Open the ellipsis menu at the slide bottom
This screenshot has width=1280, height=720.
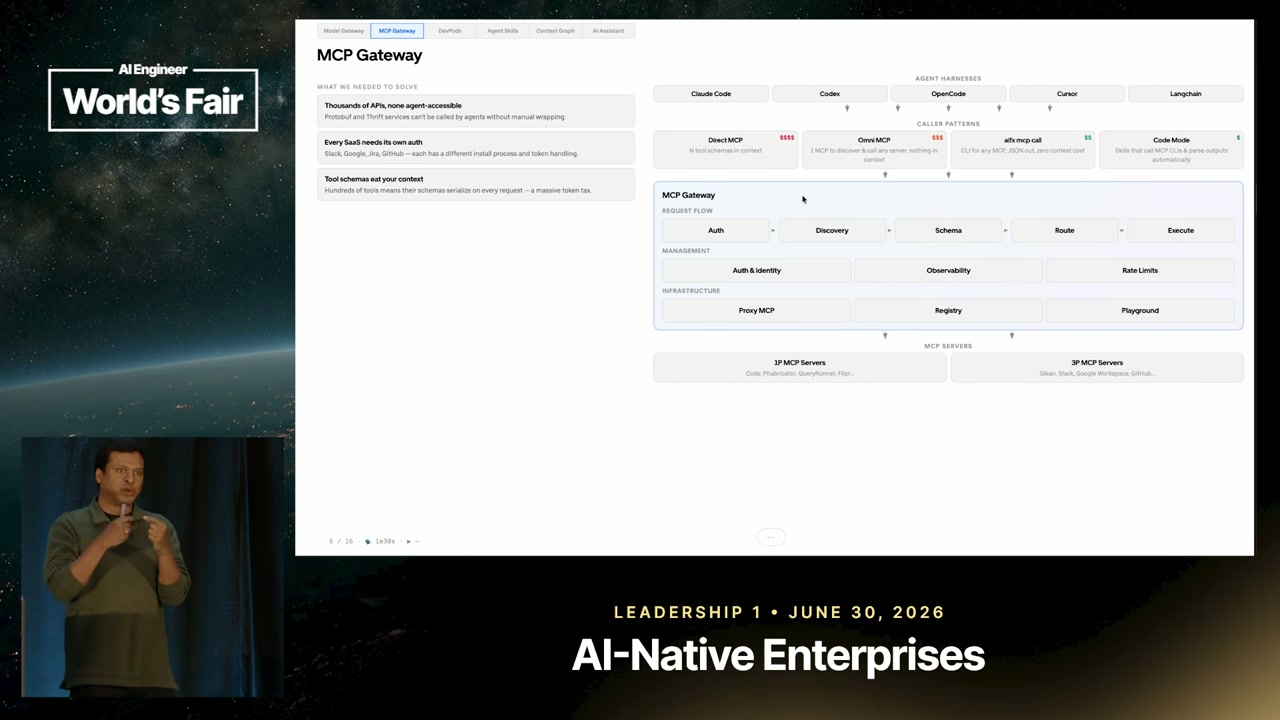coord(770,537)
